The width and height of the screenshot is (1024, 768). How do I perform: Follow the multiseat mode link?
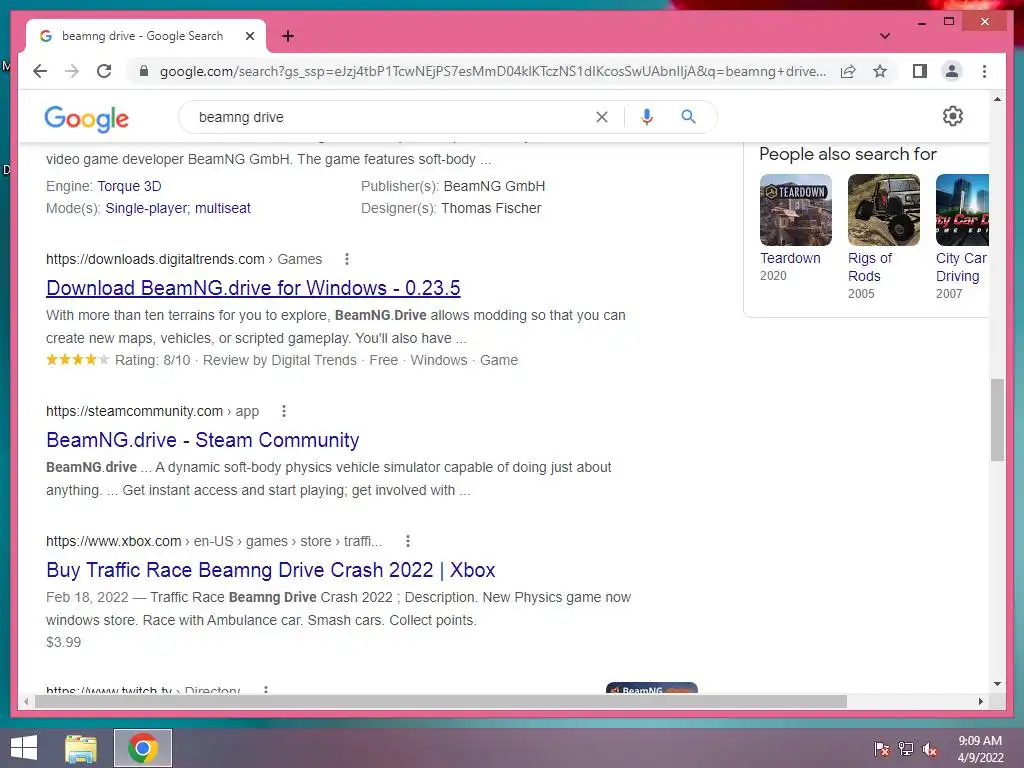tap(223, 208)
